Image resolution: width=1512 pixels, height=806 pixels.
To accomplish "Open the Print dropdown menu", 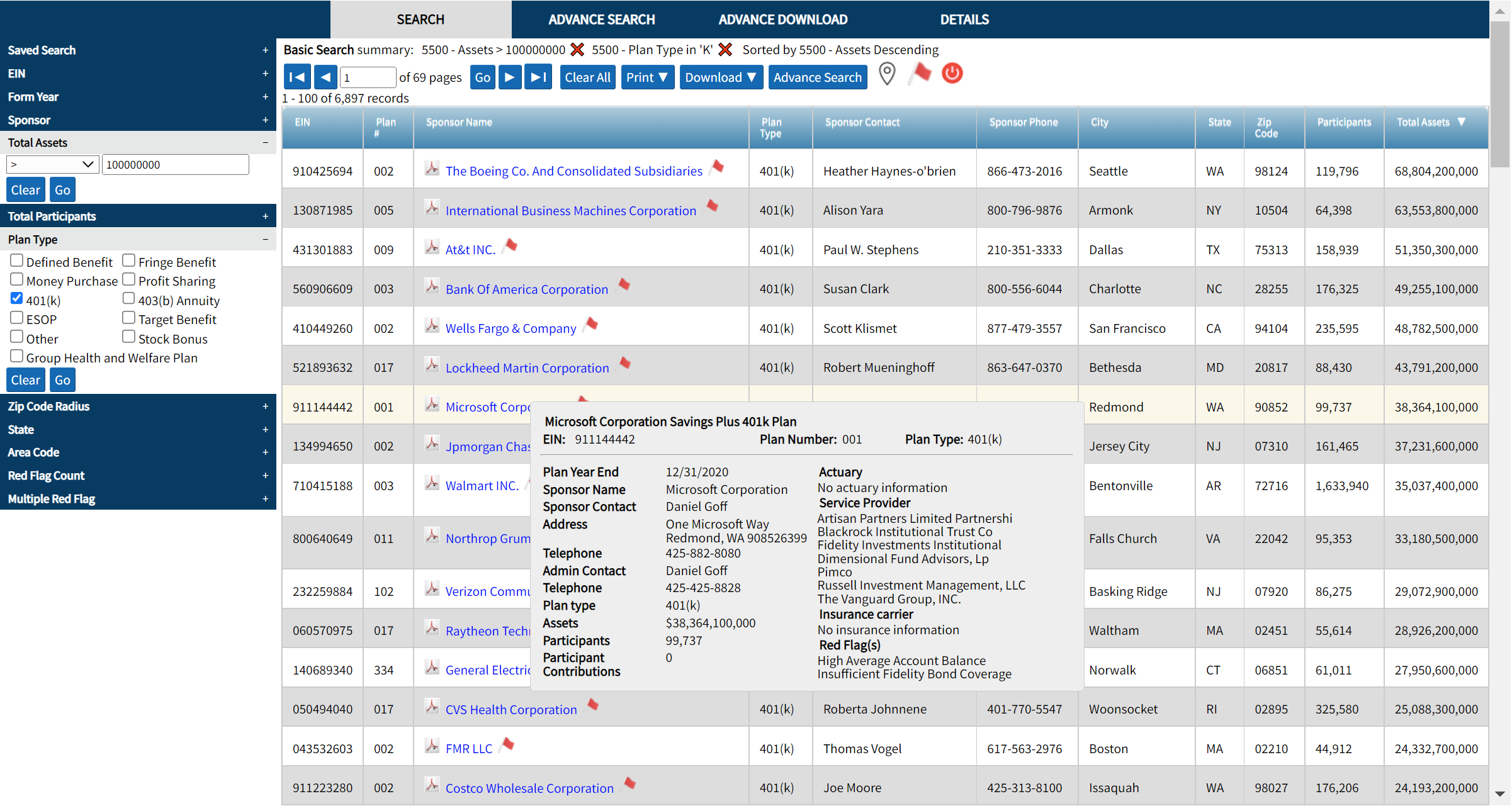I will pos(647,77).
